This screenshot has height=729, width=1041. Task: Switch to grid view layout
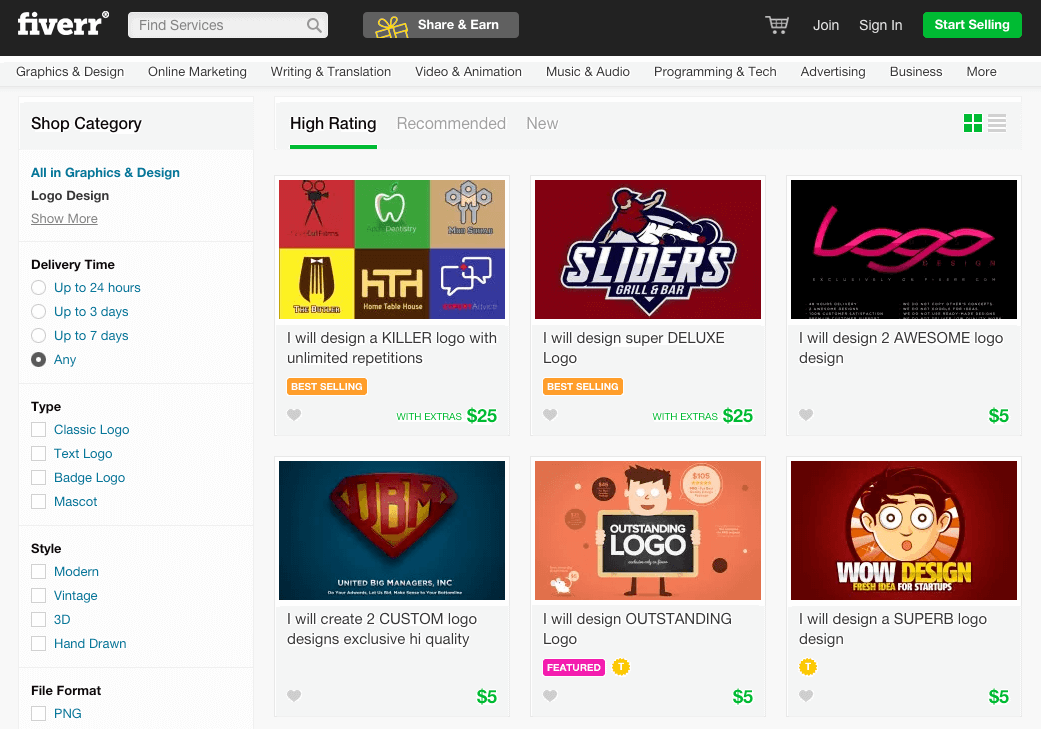pos(972,123)
